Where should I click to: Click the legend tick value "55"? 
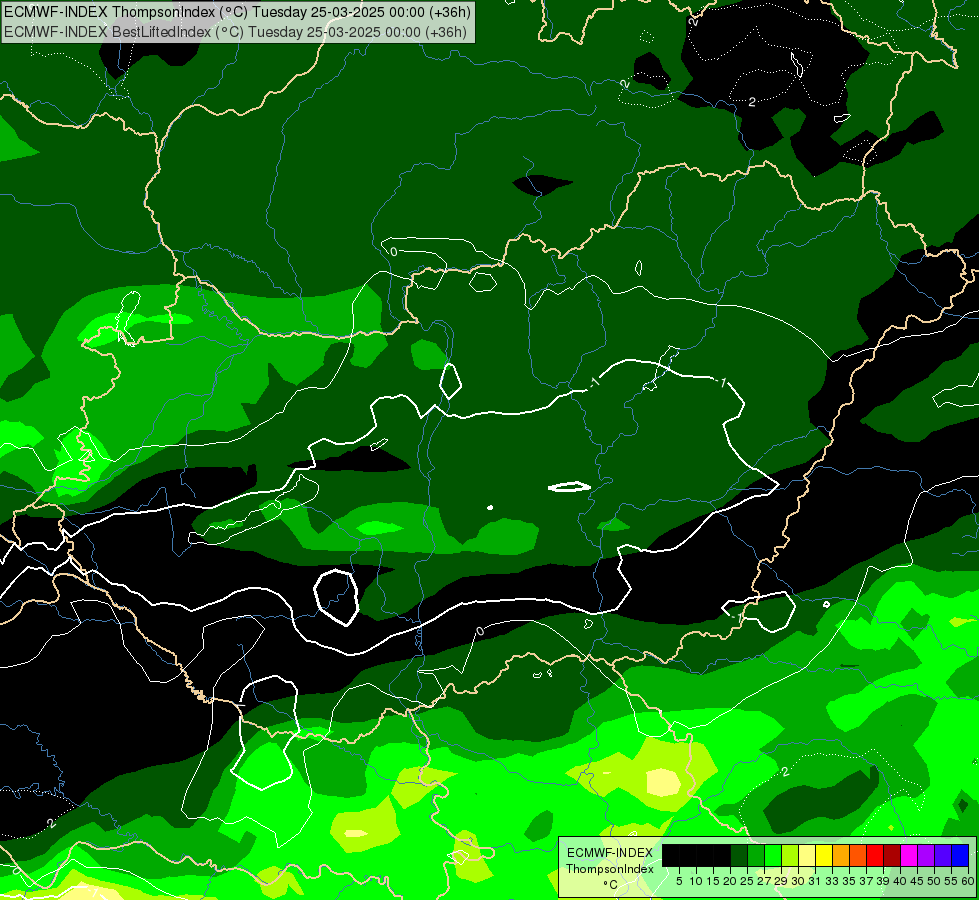[952, 881]
